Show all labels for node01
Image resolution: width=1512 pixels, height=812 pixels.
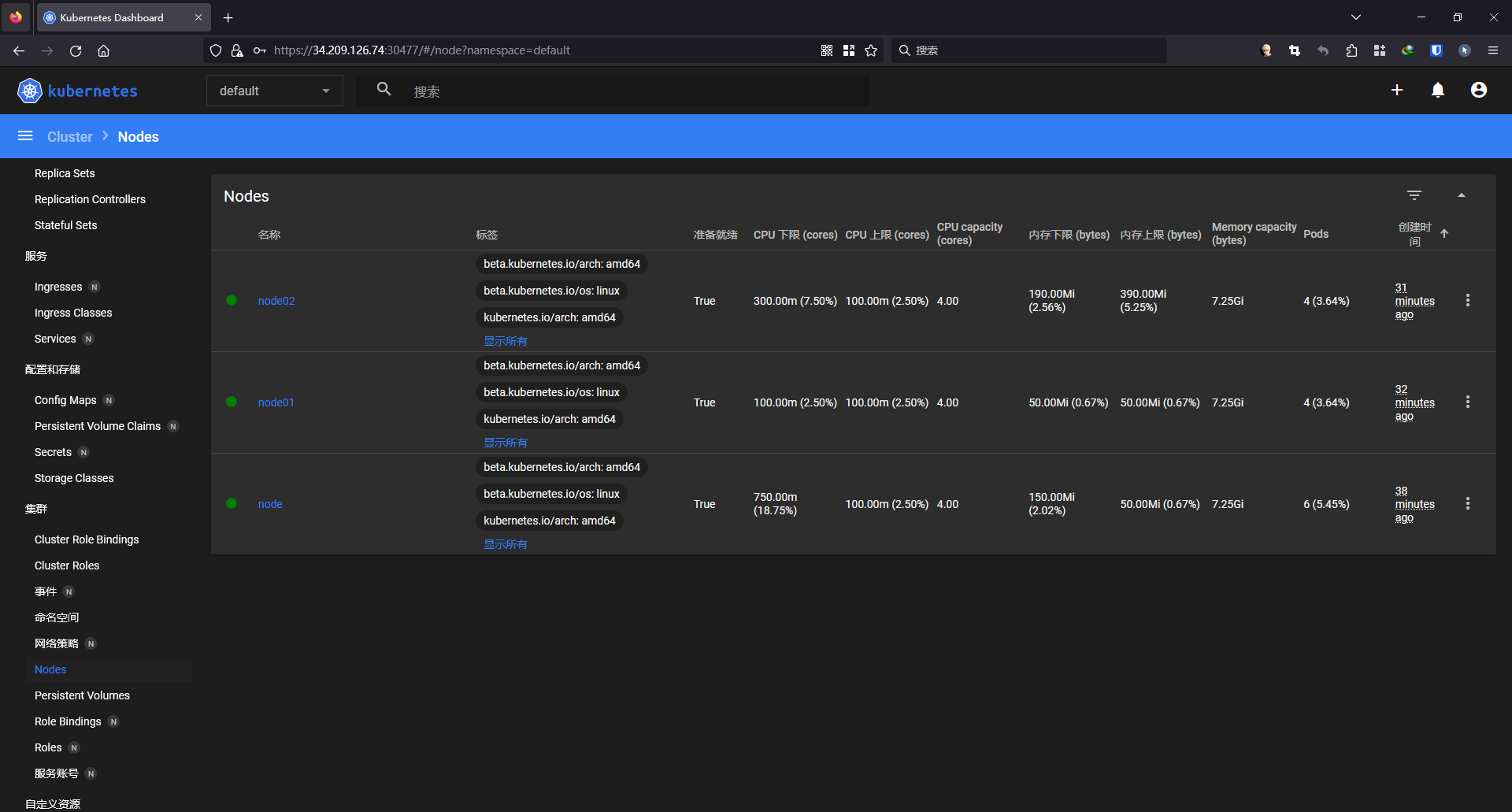pos(506,443)
